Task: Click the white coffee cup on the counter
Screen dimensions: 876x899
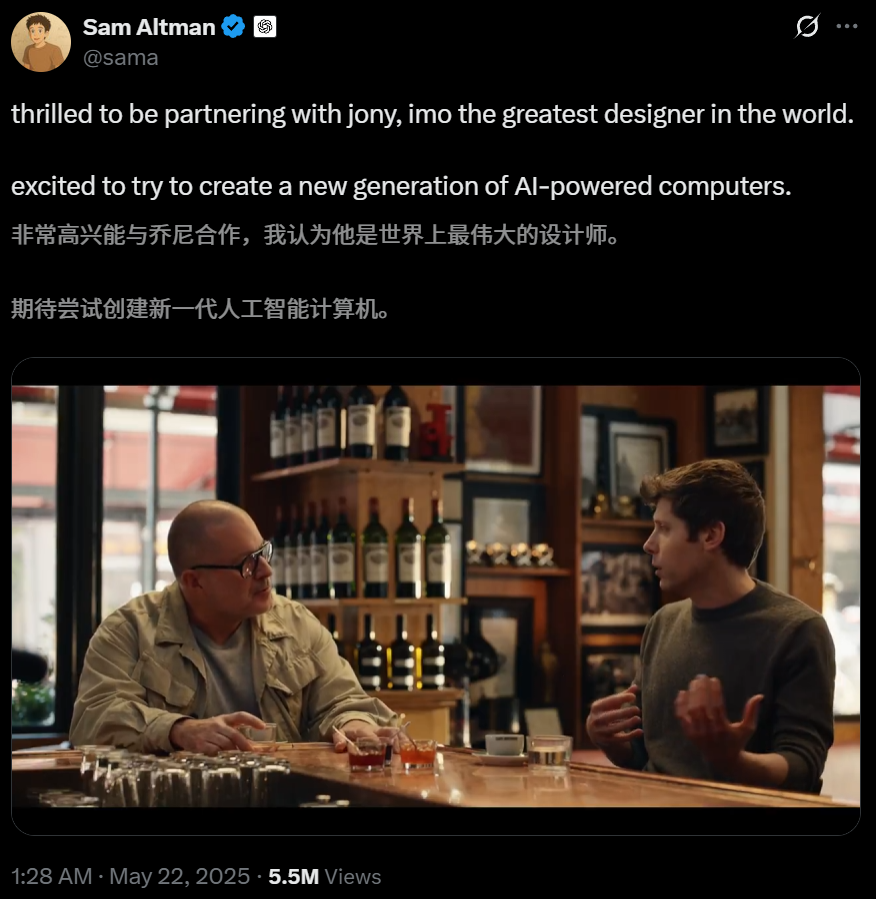Action: click(505, 745)
